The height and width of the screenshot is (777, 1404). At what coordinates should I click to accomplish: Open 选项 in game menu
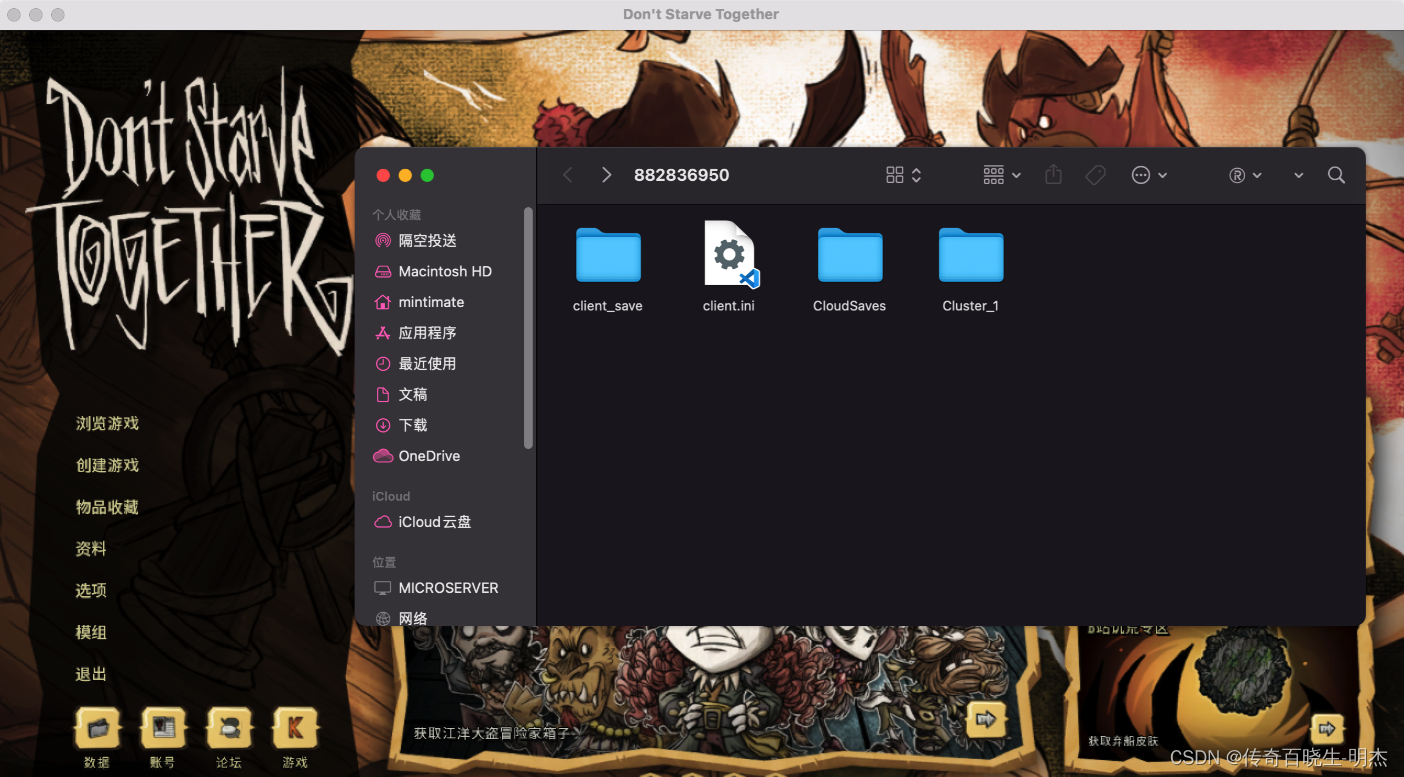tap(91, 591)
